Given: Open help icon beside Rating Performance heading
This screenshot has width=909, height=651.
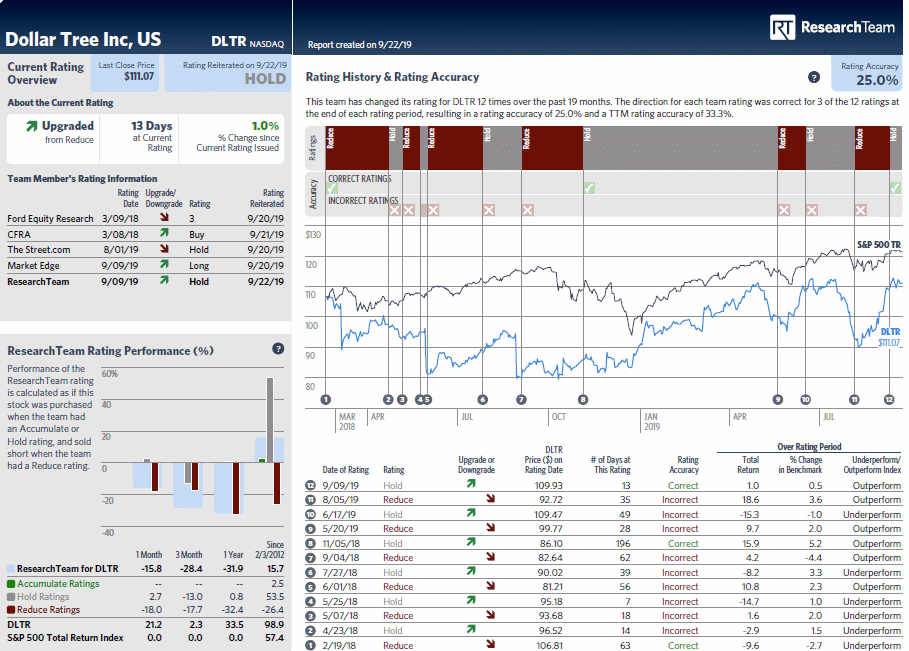Looking at the screenshot, I should pyautogui.click(x=278, y=348).
